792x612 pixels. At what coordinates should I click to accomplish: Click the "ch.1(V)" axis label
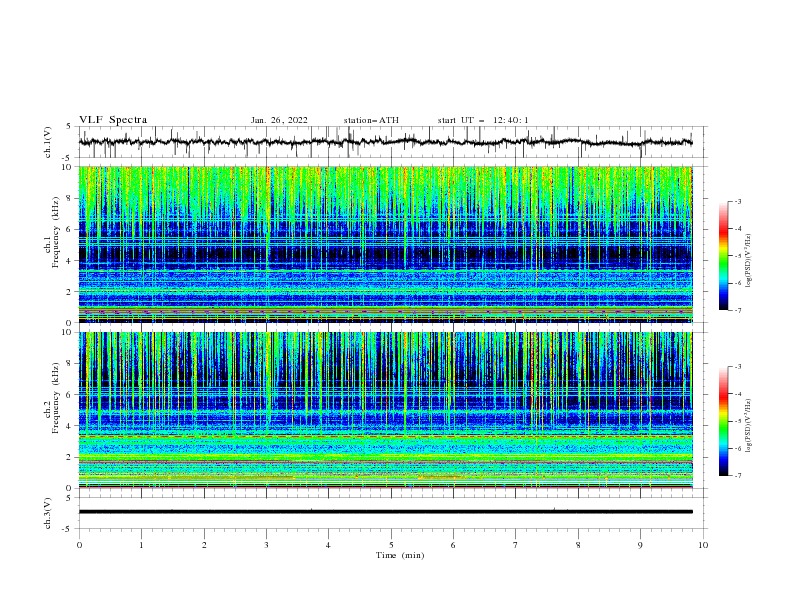48,142
